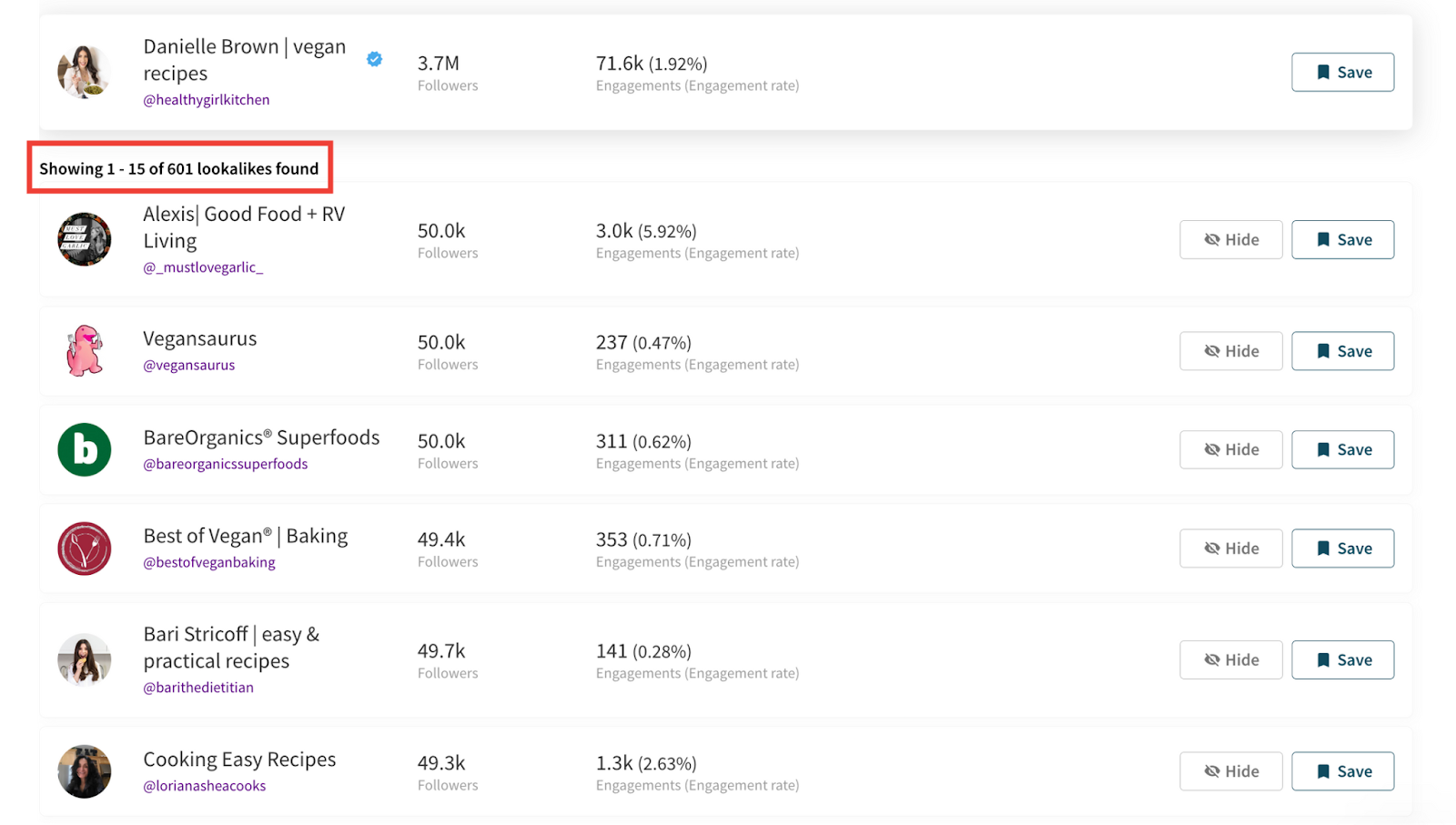Open the @vegansaurus handle link

(x=189, y=365)
